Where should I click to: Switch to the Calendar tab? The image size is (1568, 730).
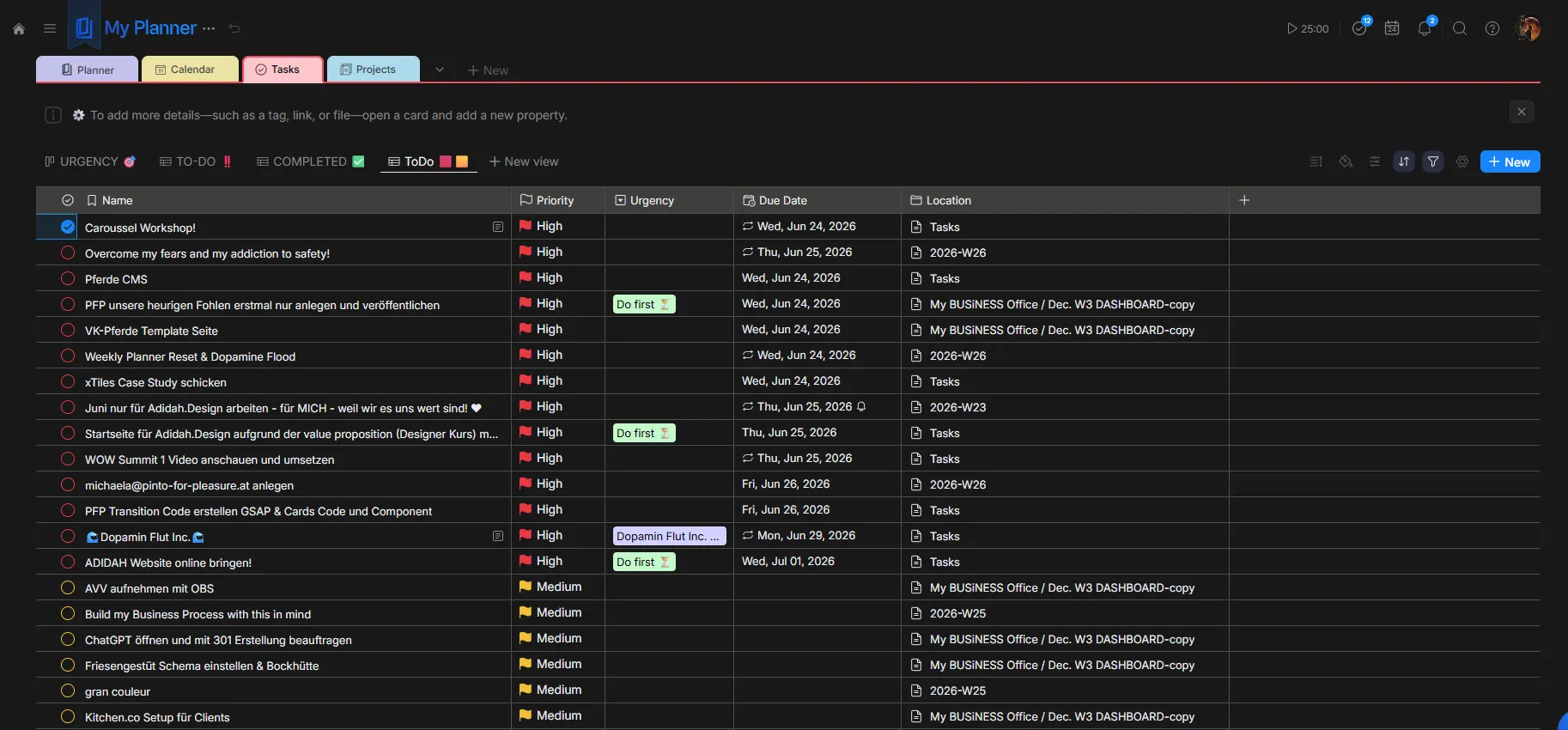pos(189,70)
